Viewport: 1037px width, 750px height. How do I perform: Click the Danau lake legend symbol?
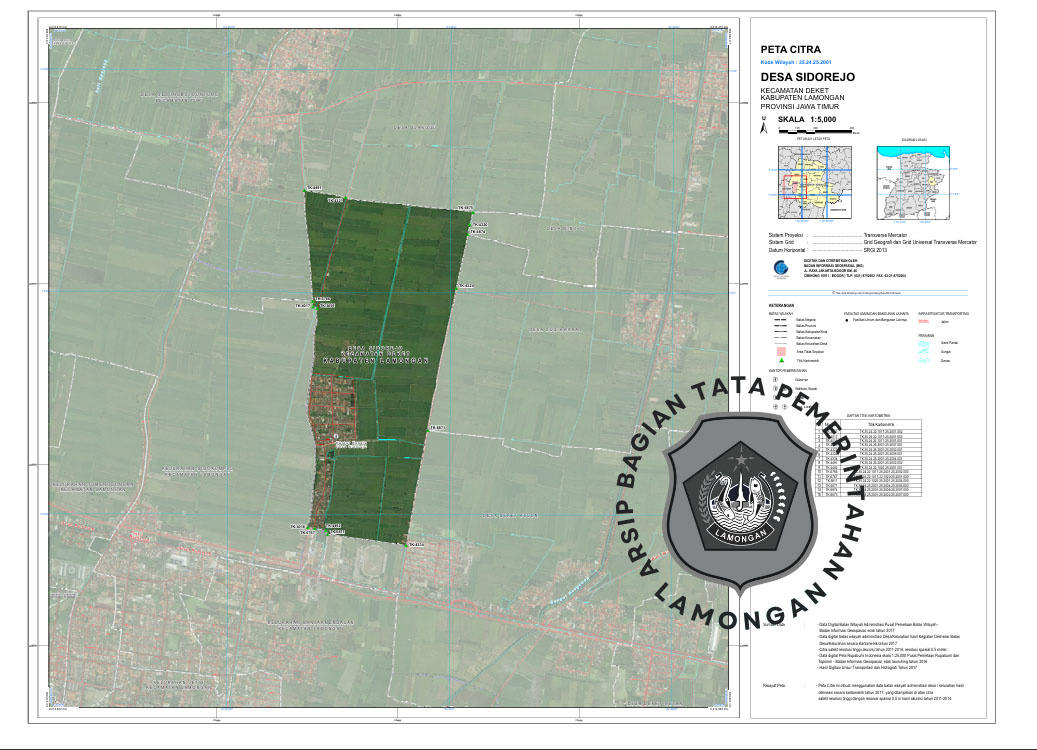tap(923, 361)
